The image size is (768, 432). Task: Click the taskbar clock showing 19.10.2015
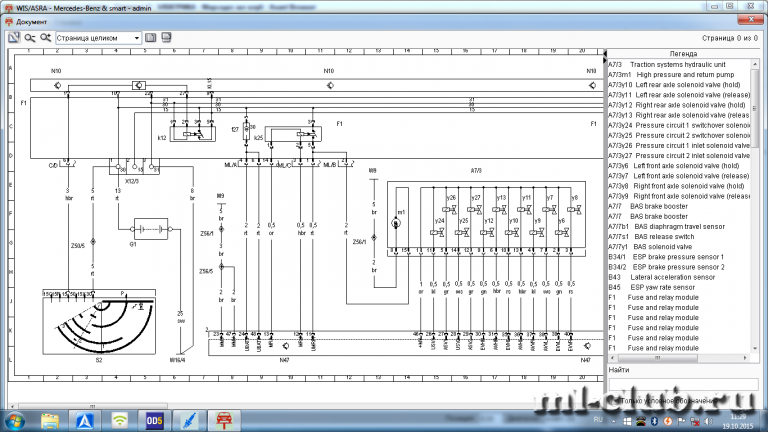(x=739, y=421)
